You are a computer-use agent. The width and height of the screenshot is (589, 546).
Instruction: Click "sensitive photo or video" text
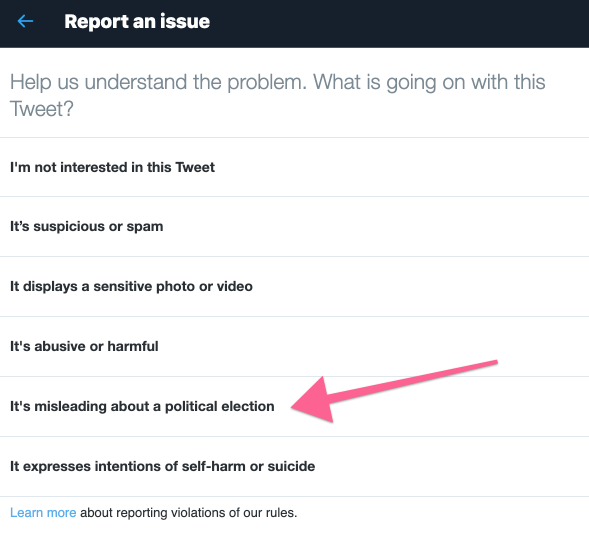coord(173,287)
